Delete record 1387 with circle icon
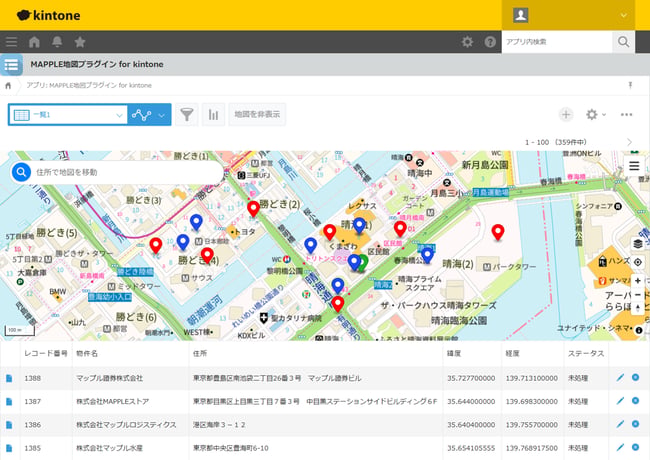This screenshot has height=460, width=650. pyautogui.click(x=635, y=401)
